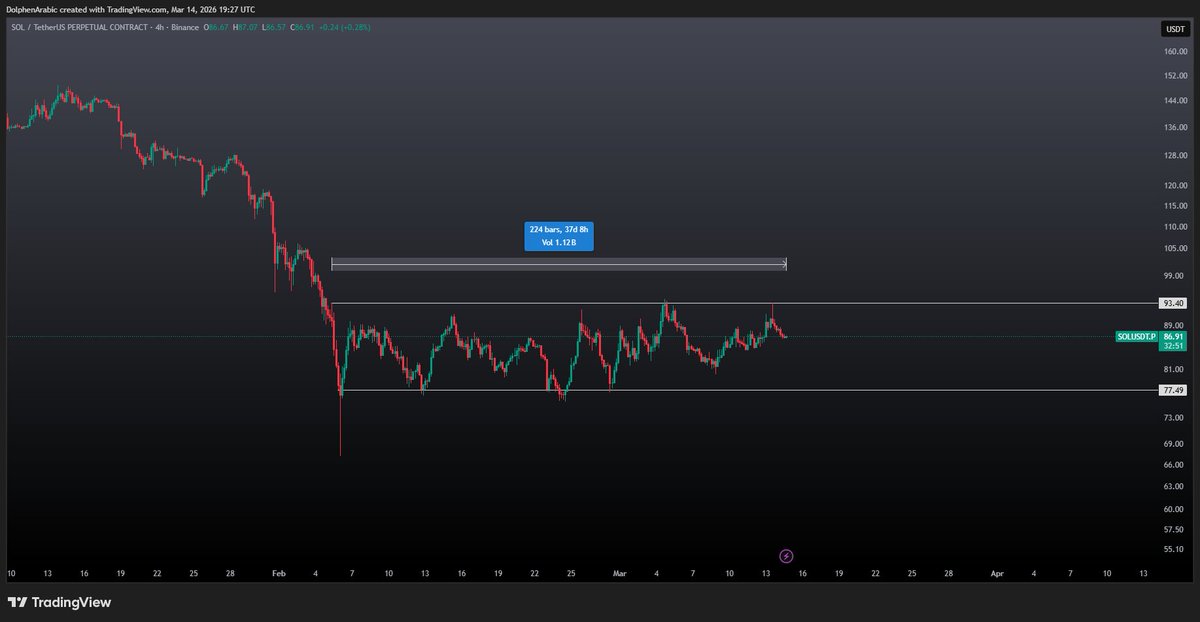The height and width of the screenshot is (622, 1200).
Task: Click the 86.91 last price value
Action: coord(1174,337)
